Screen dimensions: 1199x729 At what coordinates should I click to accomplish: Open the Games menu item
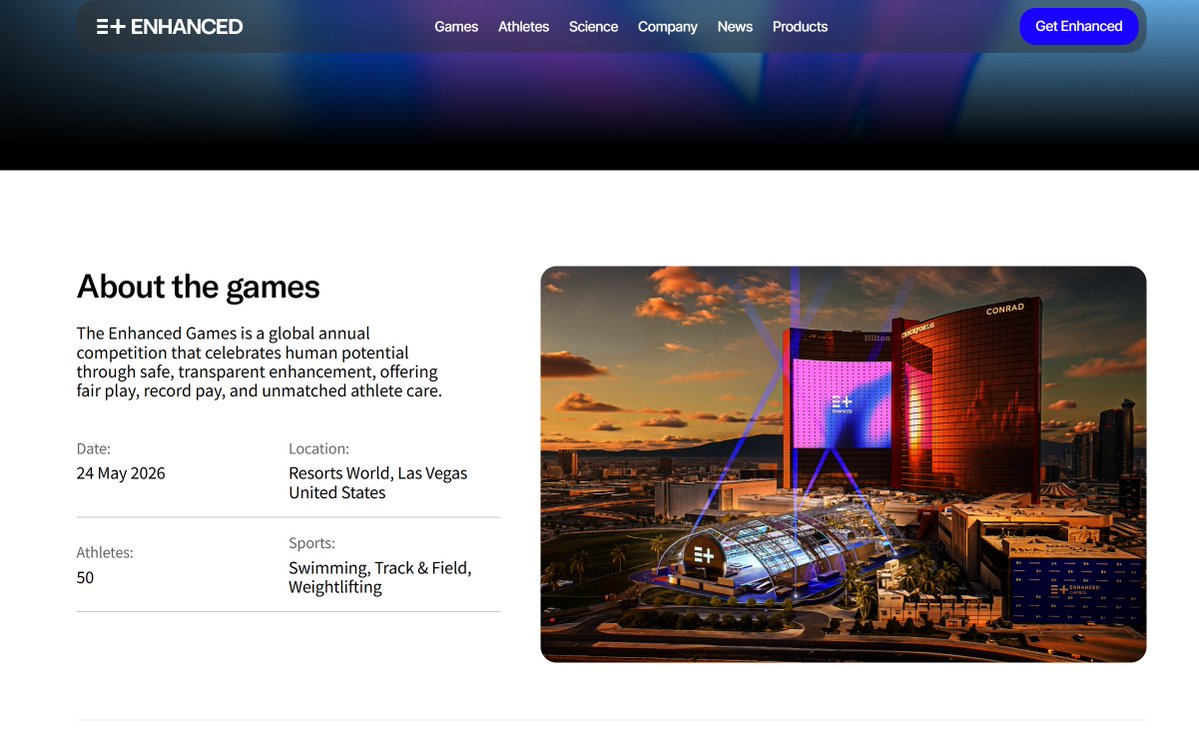(x=456, y=27)
